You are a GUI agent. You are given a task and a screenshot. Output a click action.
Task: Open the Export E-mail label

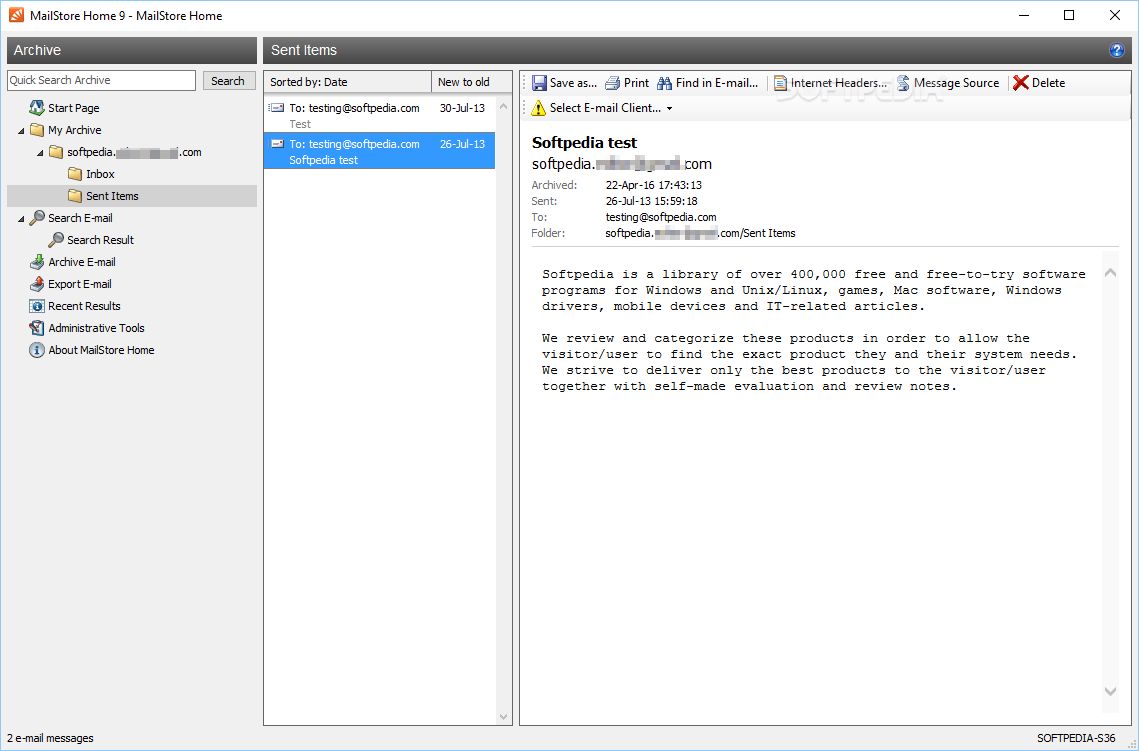pos(79,284)
